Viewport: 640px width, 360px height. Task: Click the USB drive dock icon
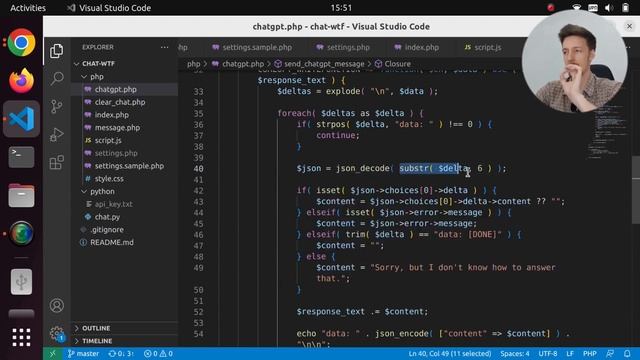(x=21, y=282)
